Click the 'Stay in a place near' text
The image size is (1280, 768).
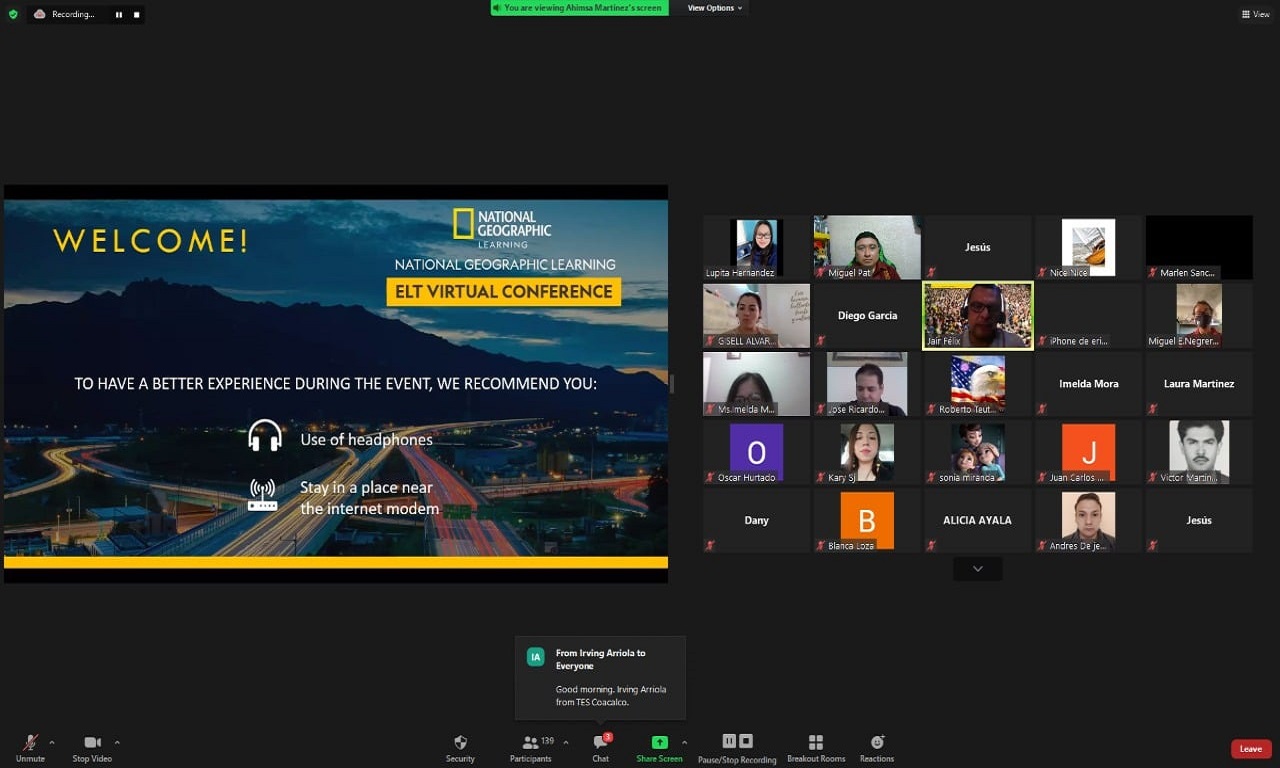(x=366, y=488)
